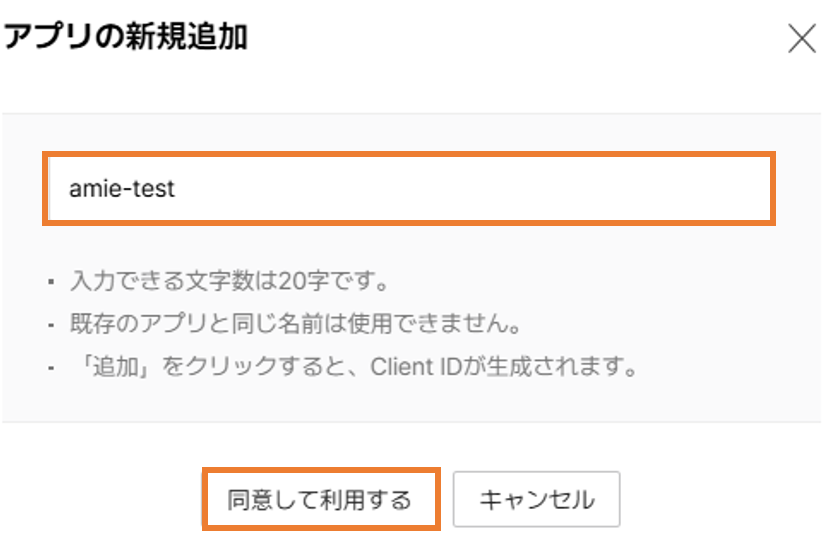Place cursor on the "amie-test" text
Screen dimensions: 826x555
tap(122, 188)
